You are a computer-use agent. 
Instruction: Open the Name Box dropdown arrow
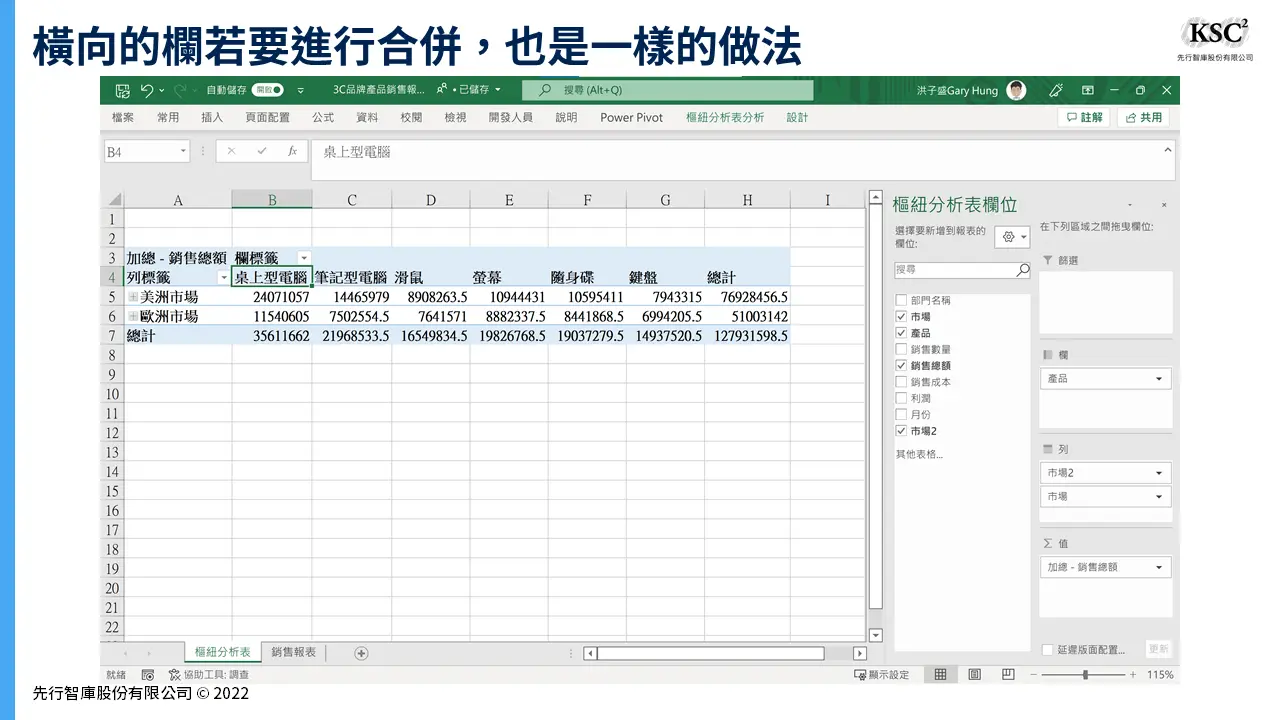(183, 152)
